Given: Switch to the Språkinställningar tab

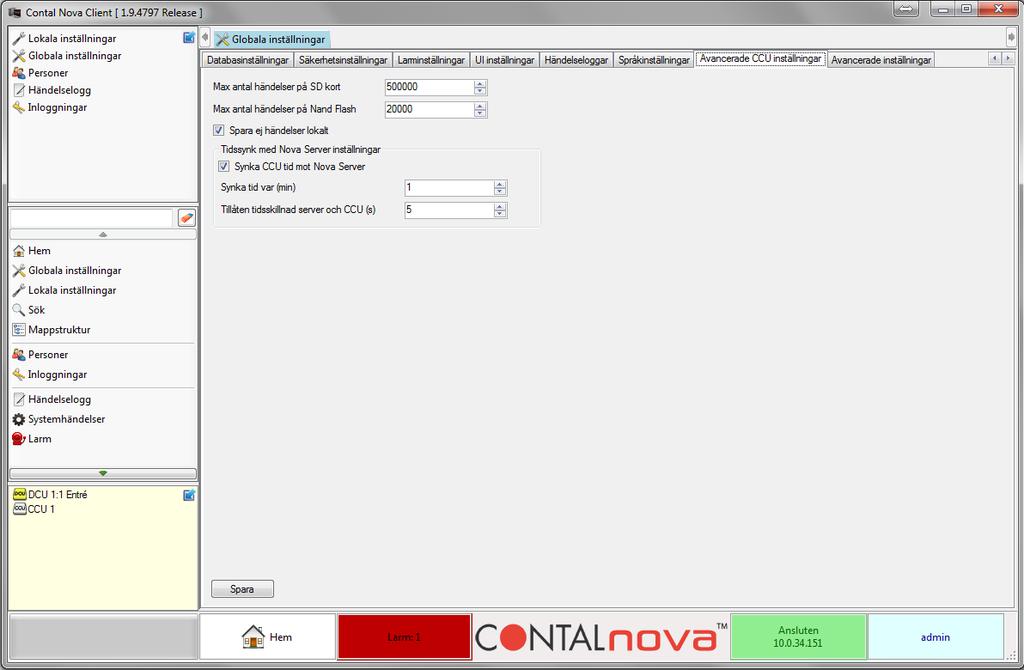Looking at the screenshot, I should pos(654,60).
